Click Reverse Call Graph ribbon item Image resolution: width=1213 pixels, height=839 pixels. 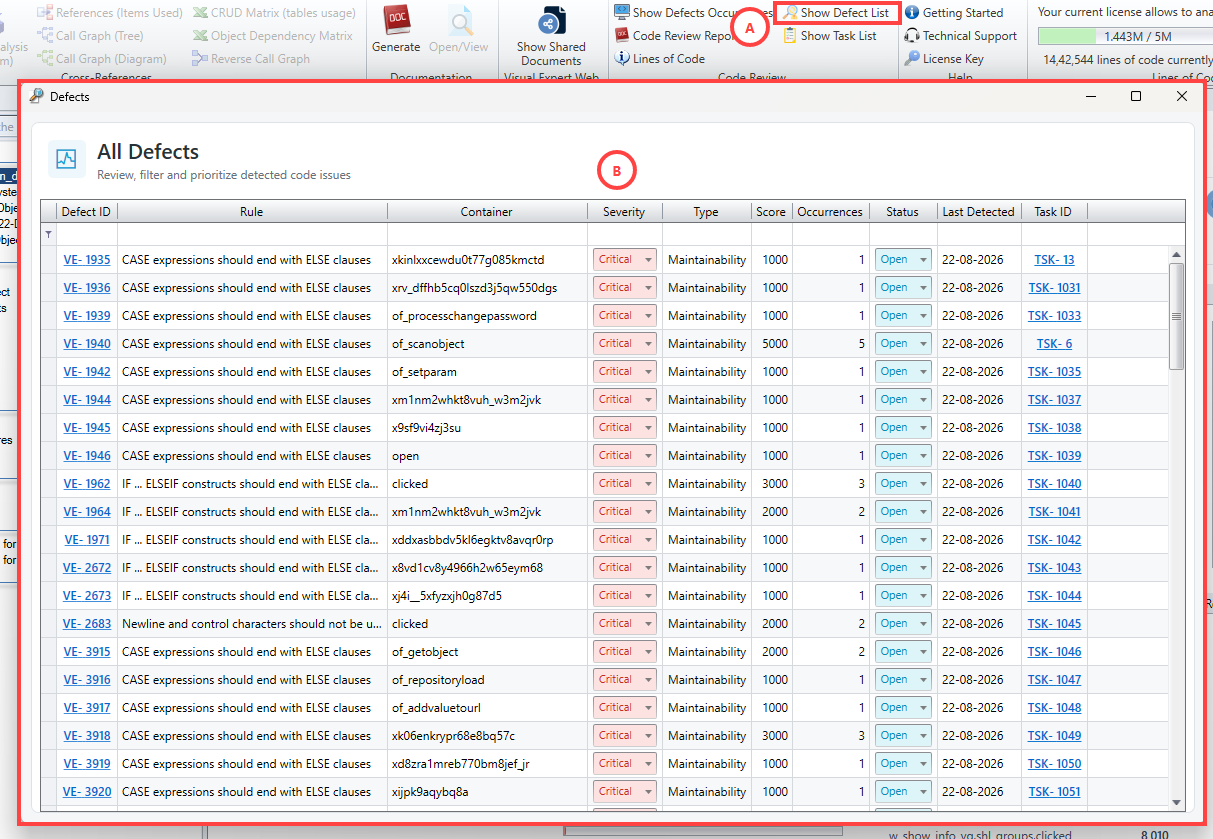point(251,59)
